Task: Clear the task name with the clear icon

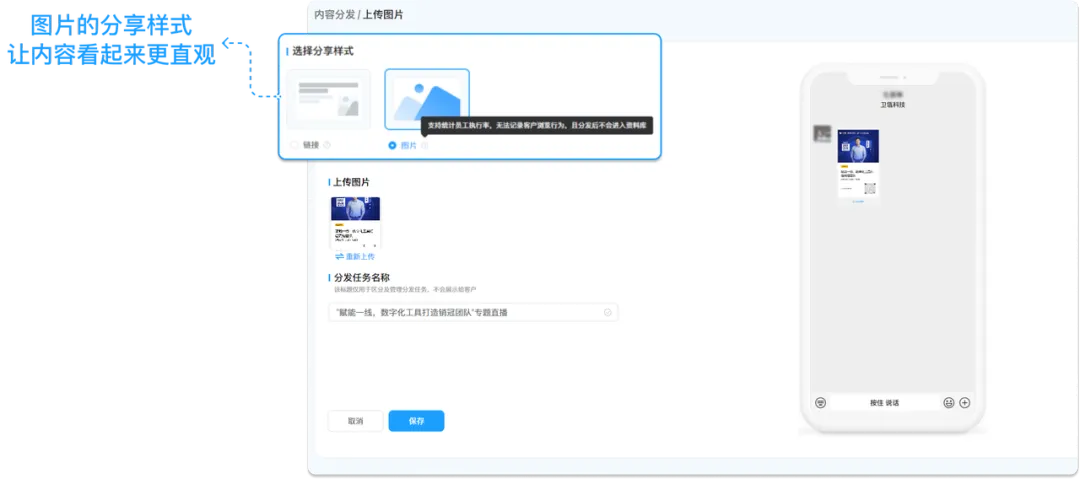Action: [608, 313]
